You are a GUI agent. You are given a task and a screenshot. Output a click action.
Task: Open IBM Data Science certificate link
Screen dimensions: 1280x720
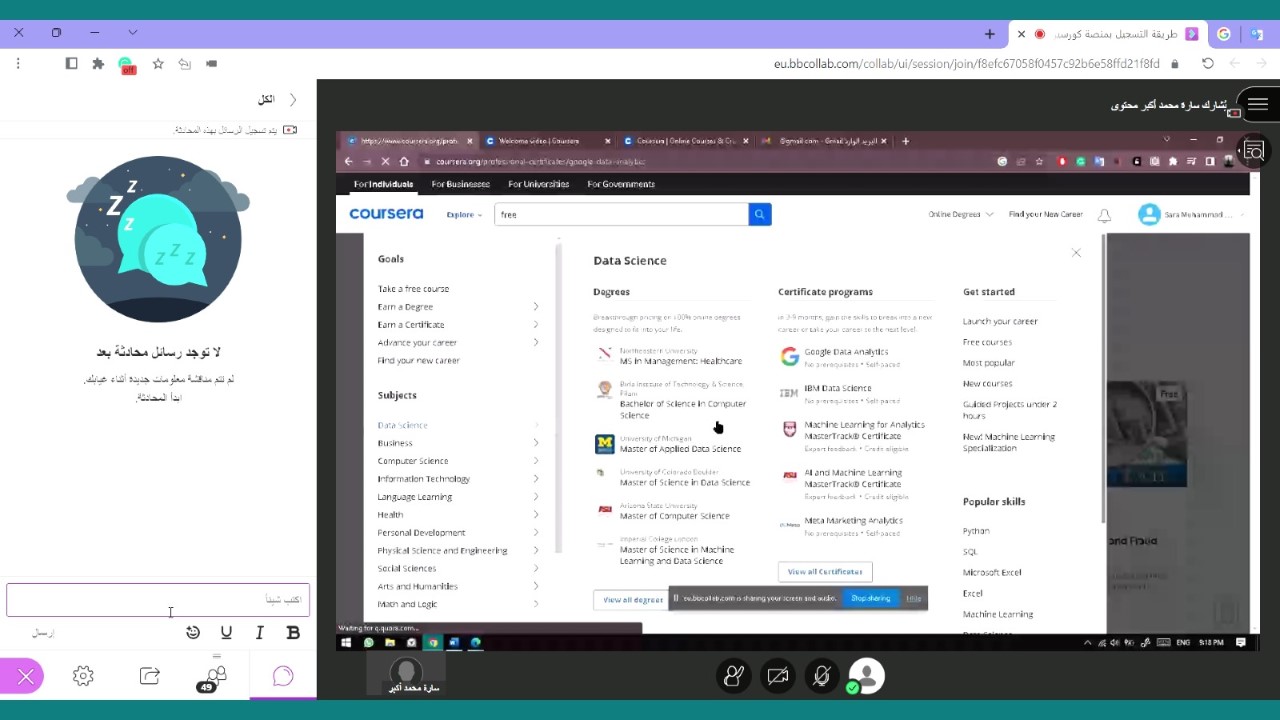pos(838,388)
